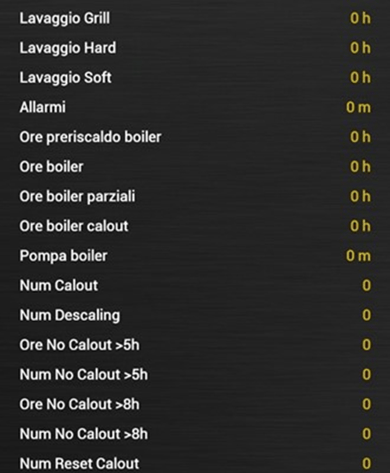The height and width of the screenshot is (473, 390).
Task: Click the Num Reset Calout entry
Action: pos(195,461)
